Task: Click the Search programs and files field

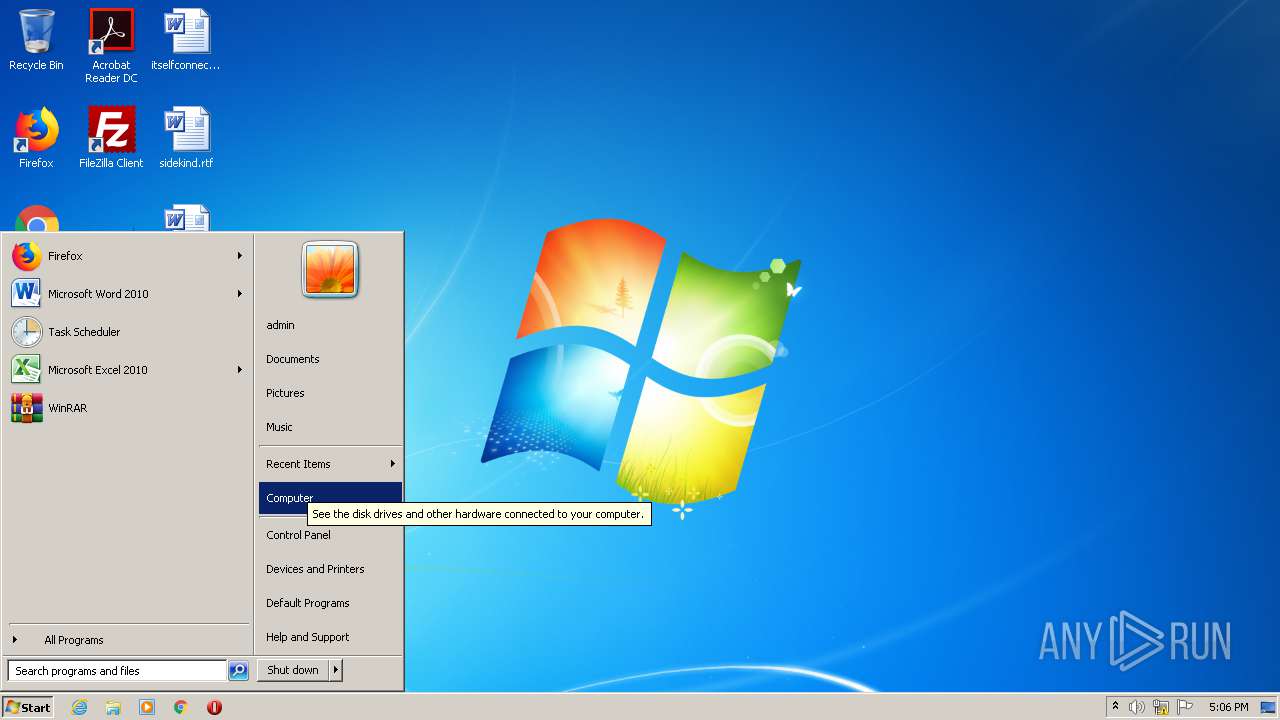Action: click(117, 671)
